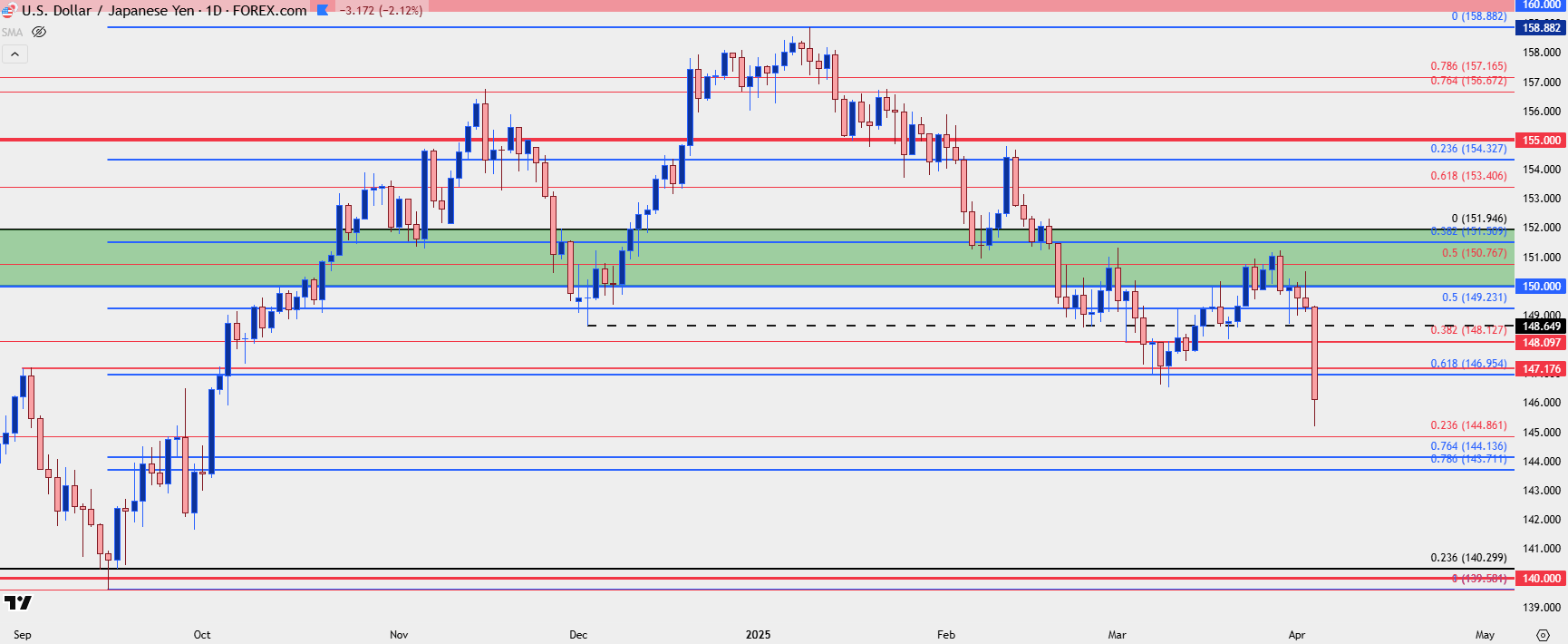Toggle visibility of the SMA indicator
Viewport: 1568px width, 644px height.
pyautogui.click(x=39, y=32)
